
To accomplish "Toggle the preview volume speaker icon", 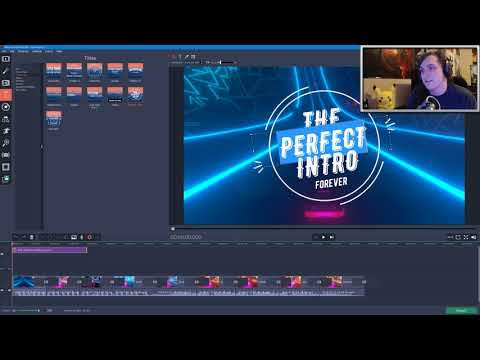I will [474, 237].
